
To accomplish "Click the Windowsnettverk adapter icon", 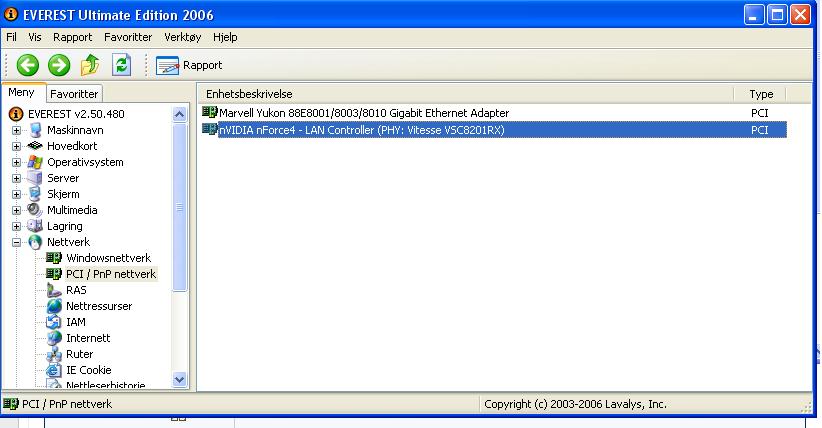I will 53,258.
